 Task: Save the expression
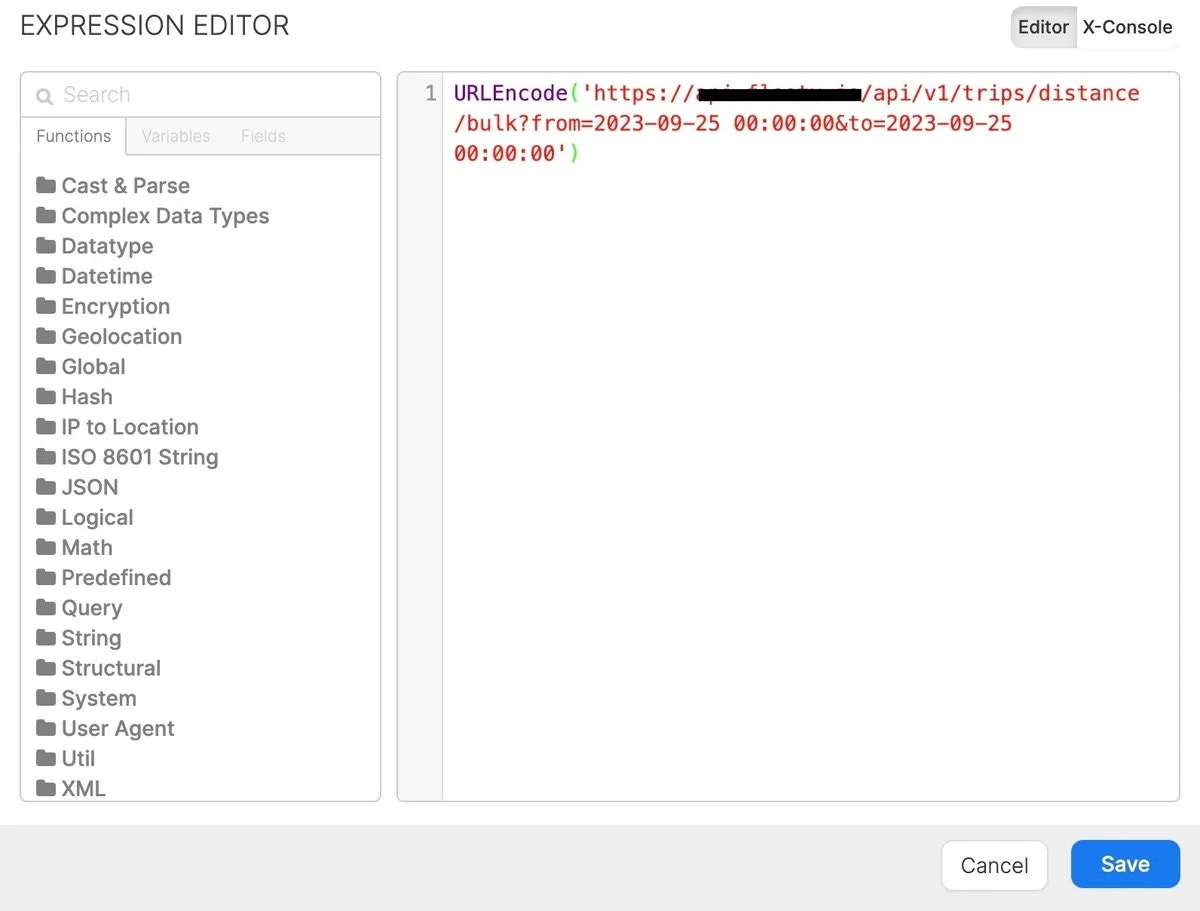pos(1125,864)
